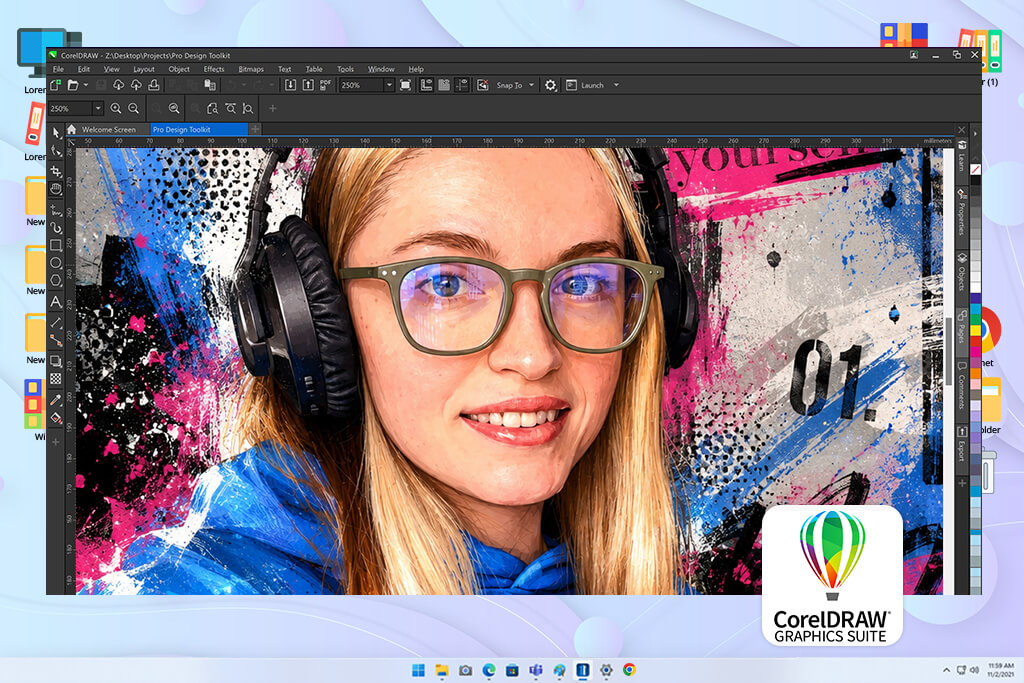This screenshot has width=1024, height=683.
Task: Click the New document icon
Action: [x=56, y=85]
